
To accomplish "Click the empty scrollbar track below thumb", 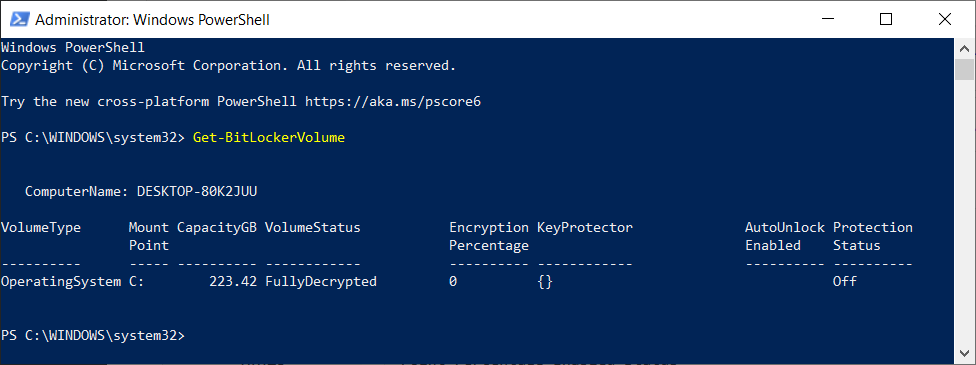I will click(x=965, y=218).
